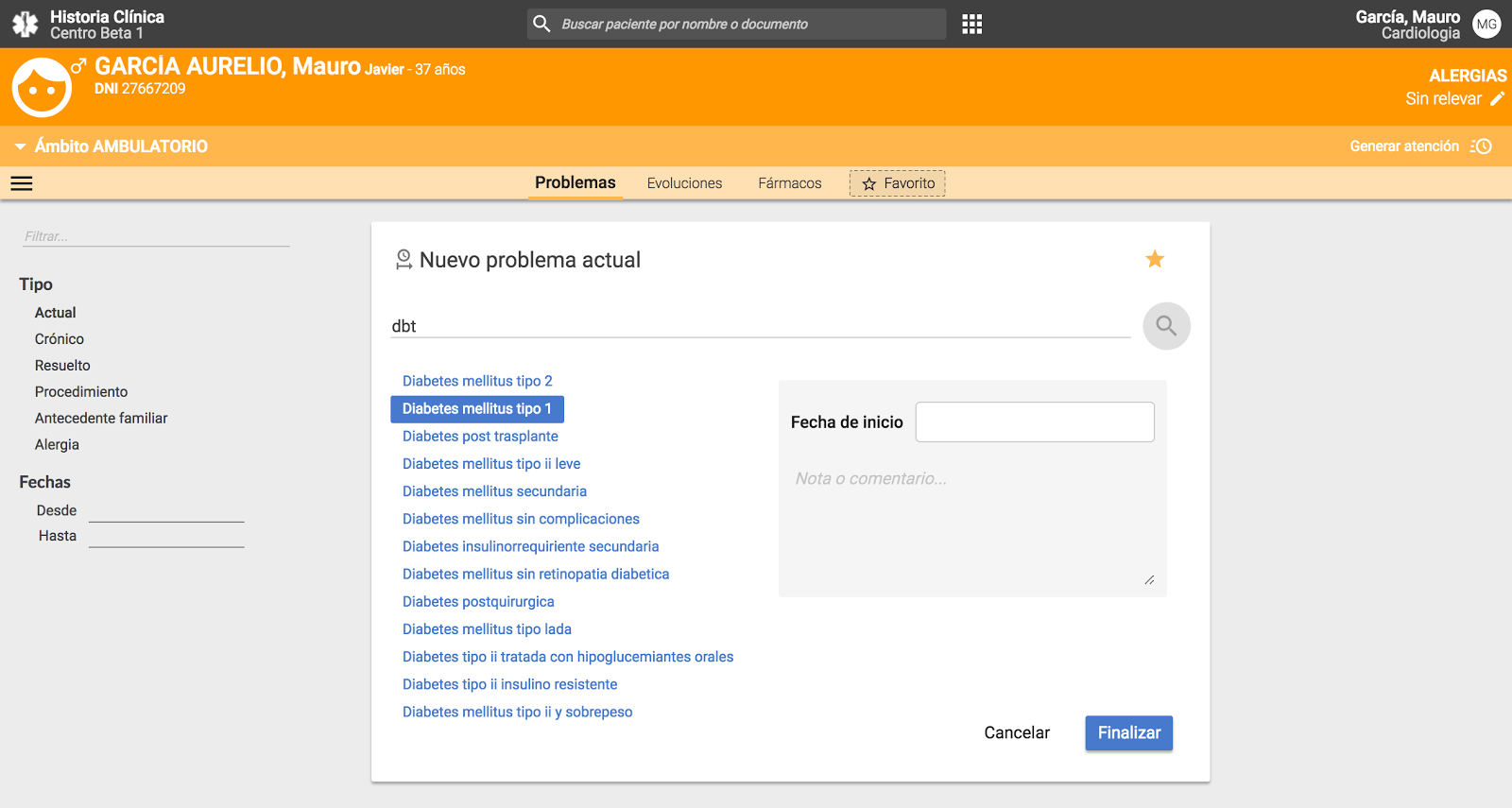Open the Fármacos tab
This screenshot has height=808, width=1512.
coord(790,183)
